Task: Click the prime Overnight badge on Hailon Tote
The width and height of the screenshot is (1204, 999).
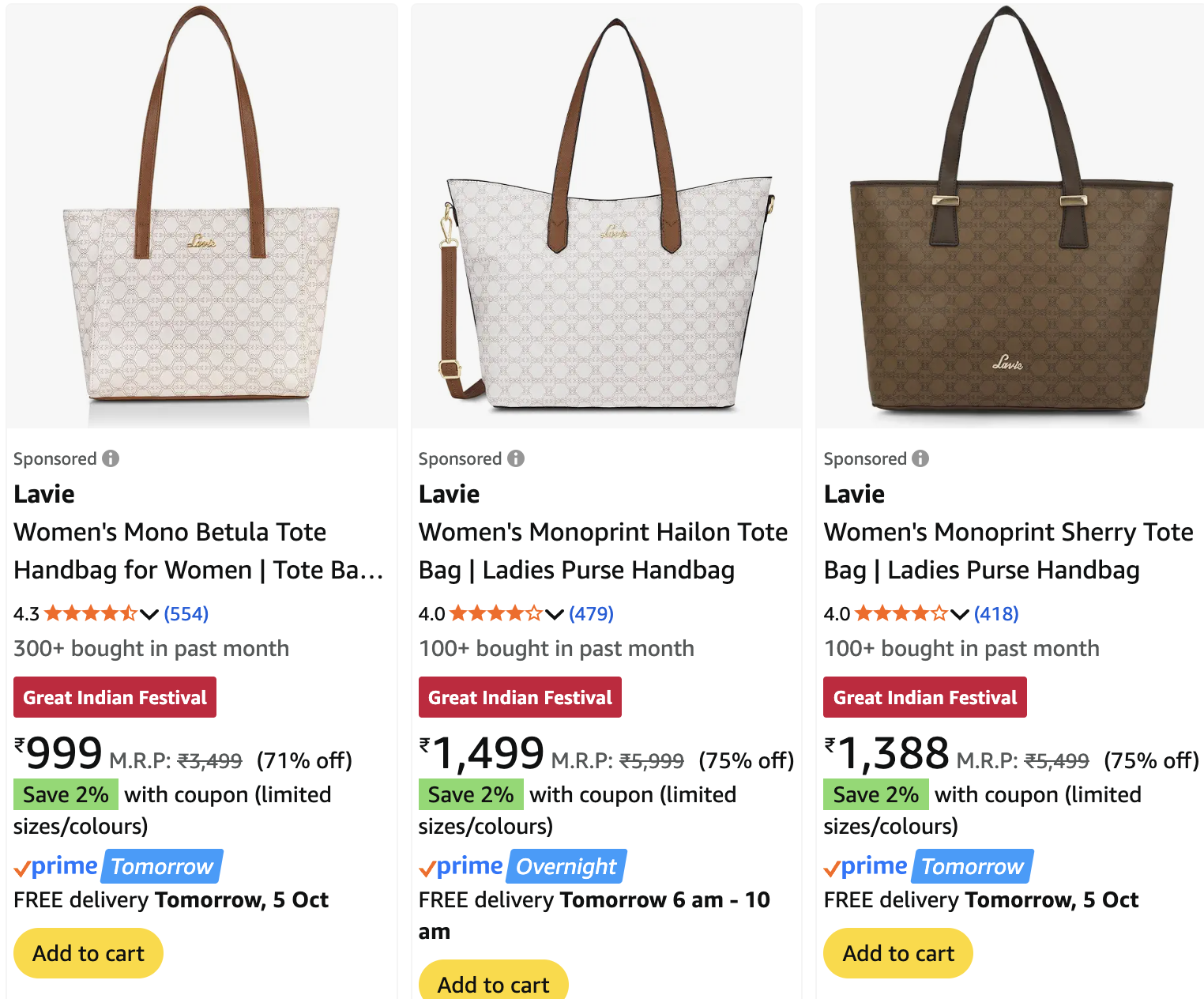Action: point(523,866)
